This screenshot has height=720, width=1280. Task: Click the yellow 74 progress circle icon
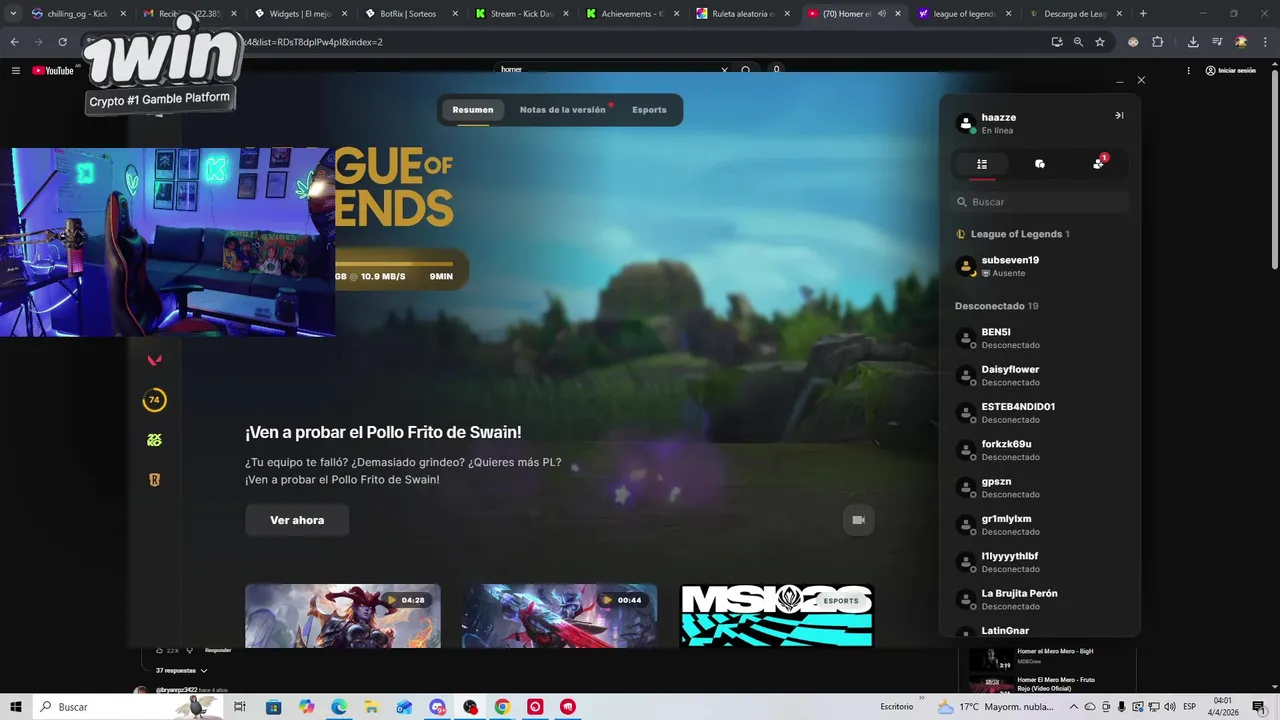click(x=154, y=400)
